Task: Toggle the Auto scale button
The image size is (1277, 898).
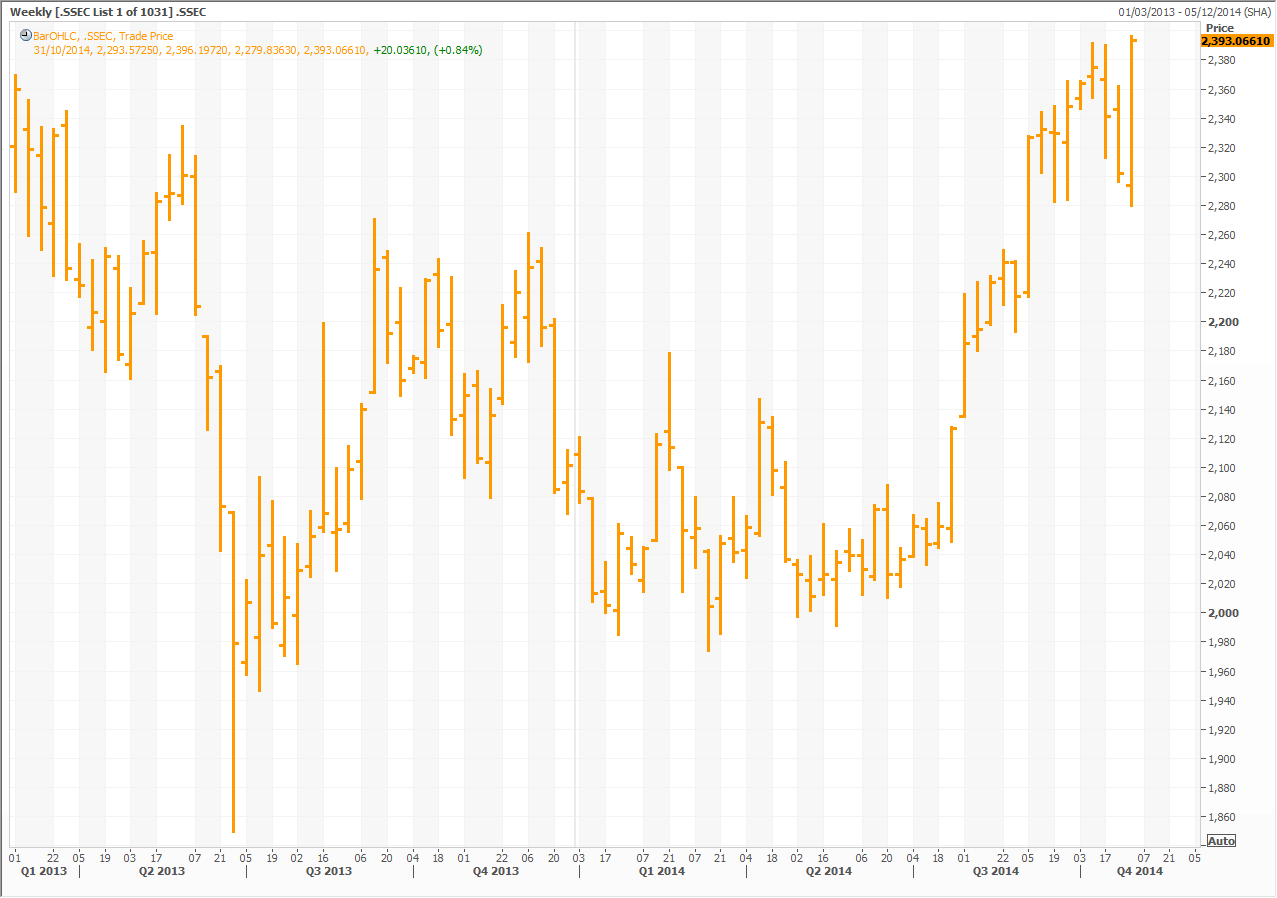Action: point(1221,841)
